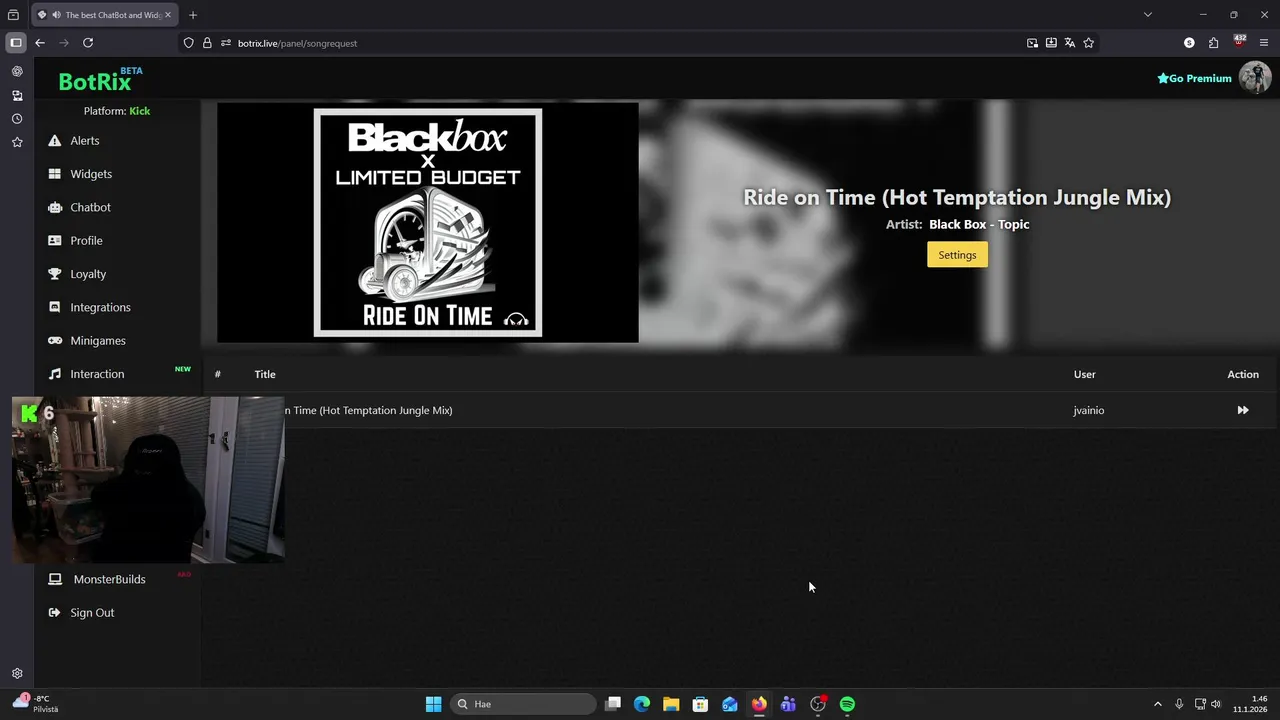Open history sidebar clock icon
Viewport: 1280px width, 720px height.
[x=17, y=119]
